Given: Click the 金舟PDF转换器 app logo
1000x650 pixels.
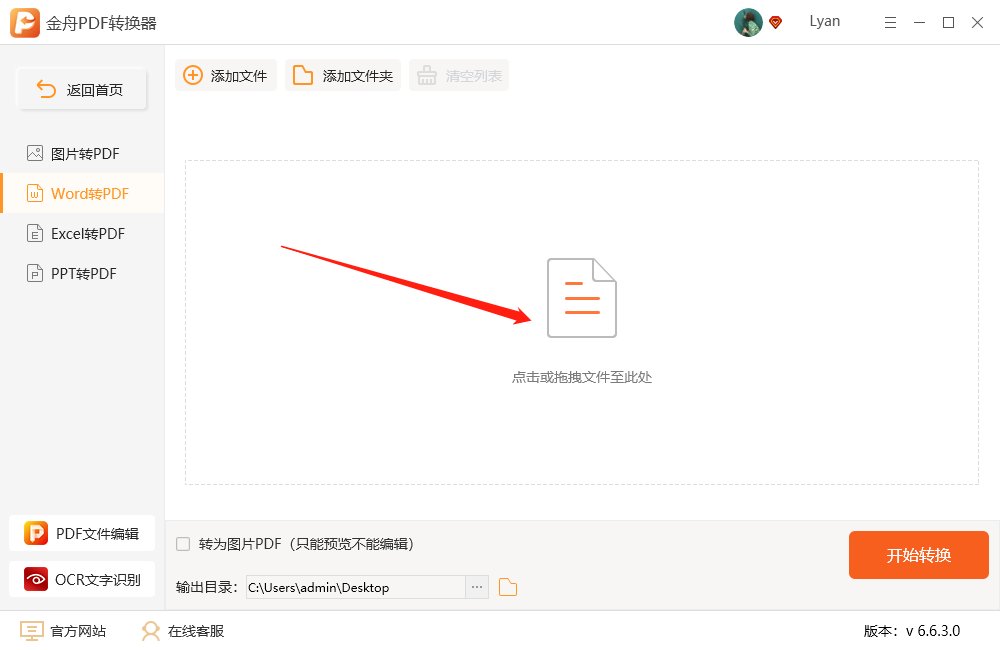Looking at the screenshot, I should [x=25, y=22].
